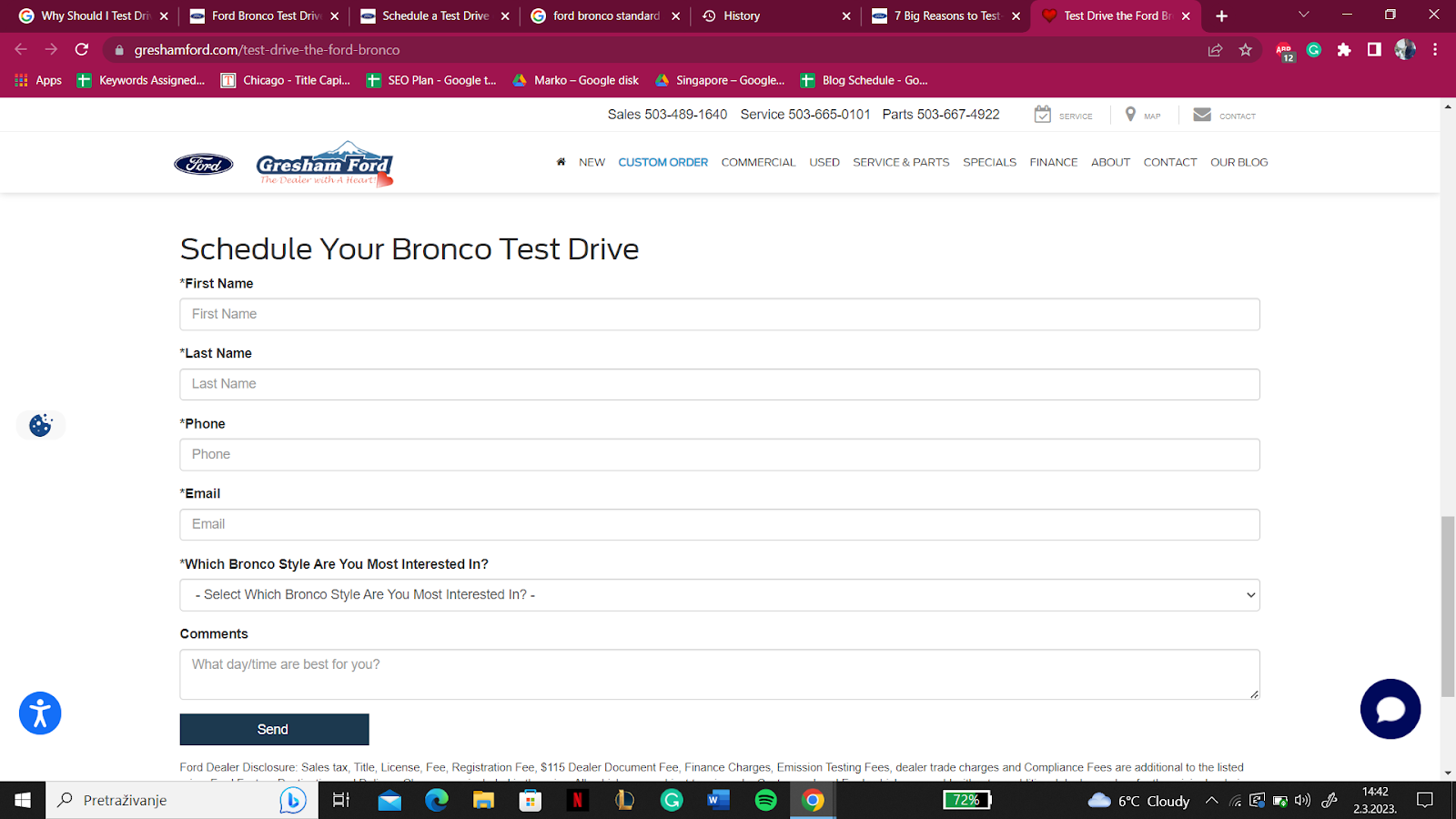Image resolution: width=1456 pixels, height=819 pixels.
Task: Open the COMMERCIAL navigation menu
Action: [x=758, y=162]
